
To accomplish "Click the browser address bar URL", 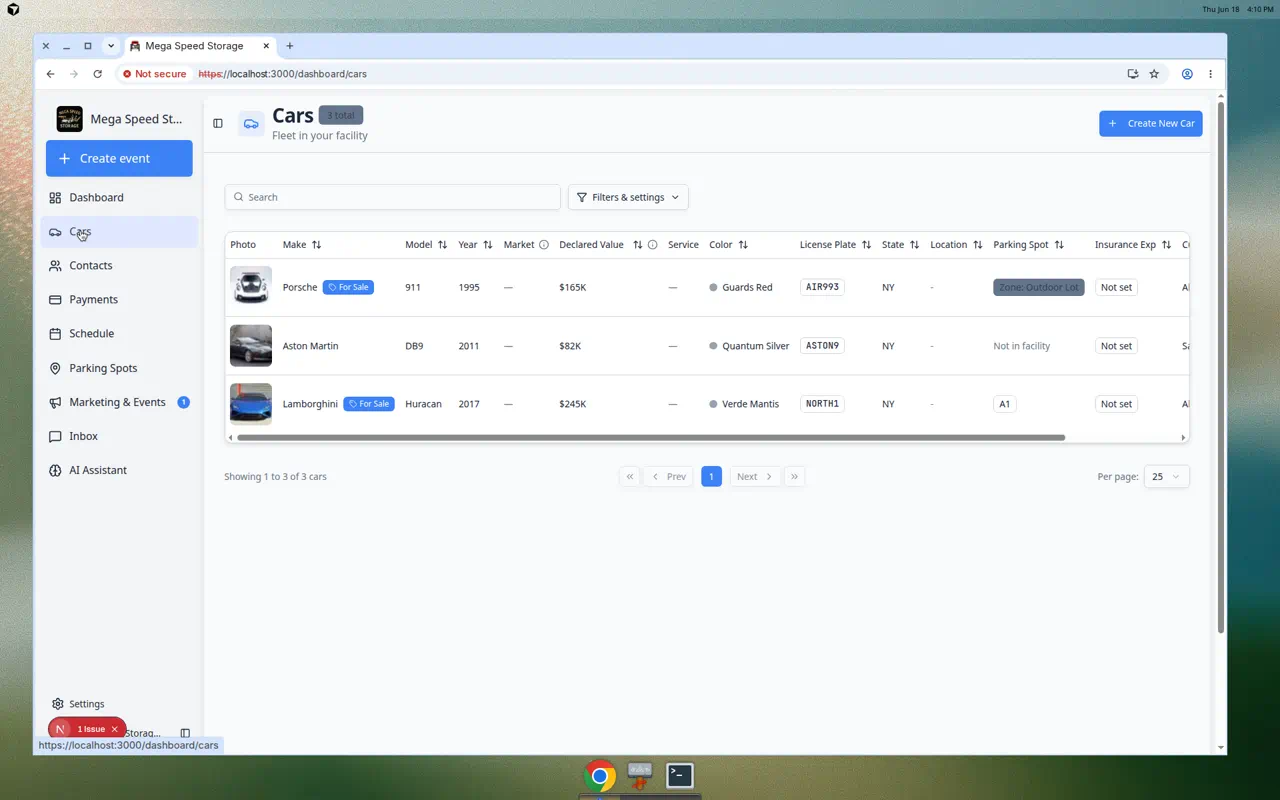I will coord(283,74).
